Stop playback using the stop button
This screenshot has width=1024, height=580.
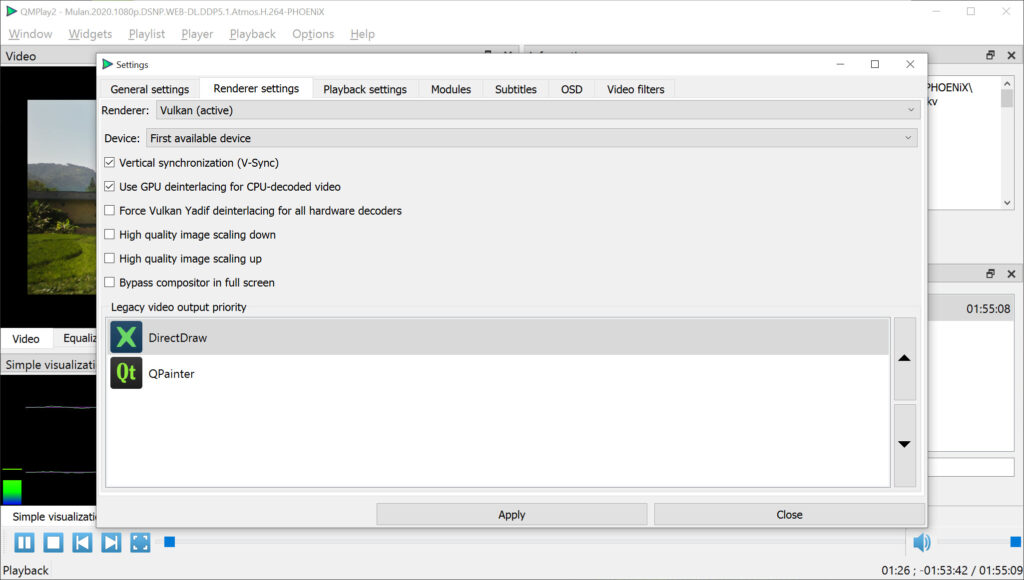[54, 542]
